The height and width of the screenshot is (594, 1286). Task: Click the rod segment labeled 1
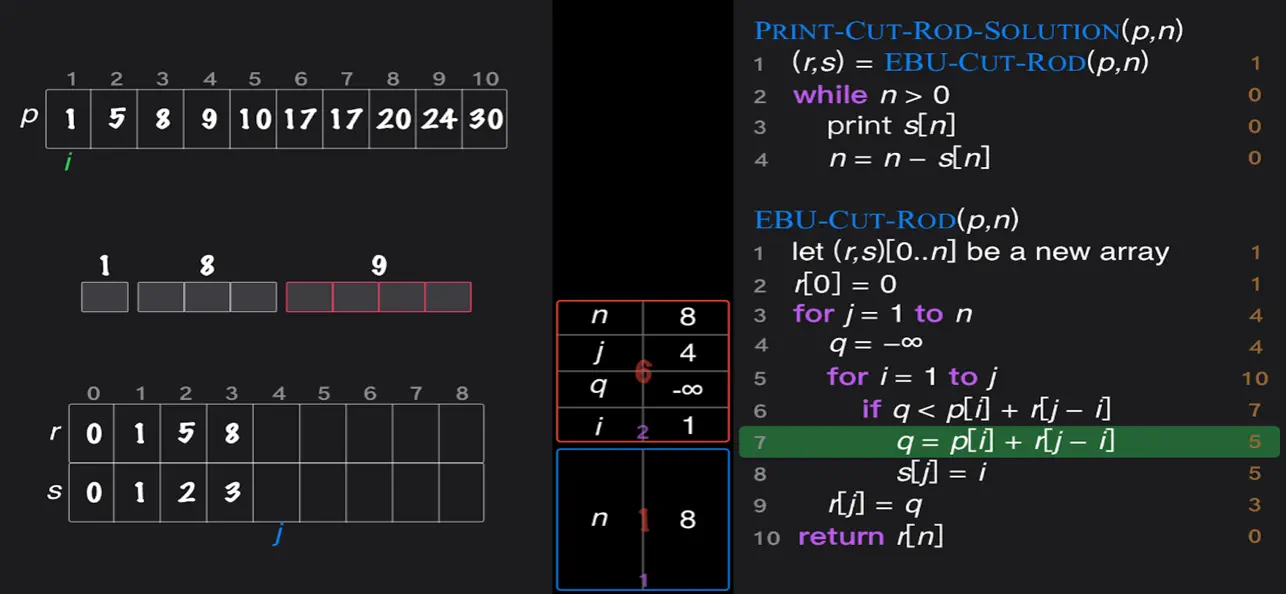[104, 294]
